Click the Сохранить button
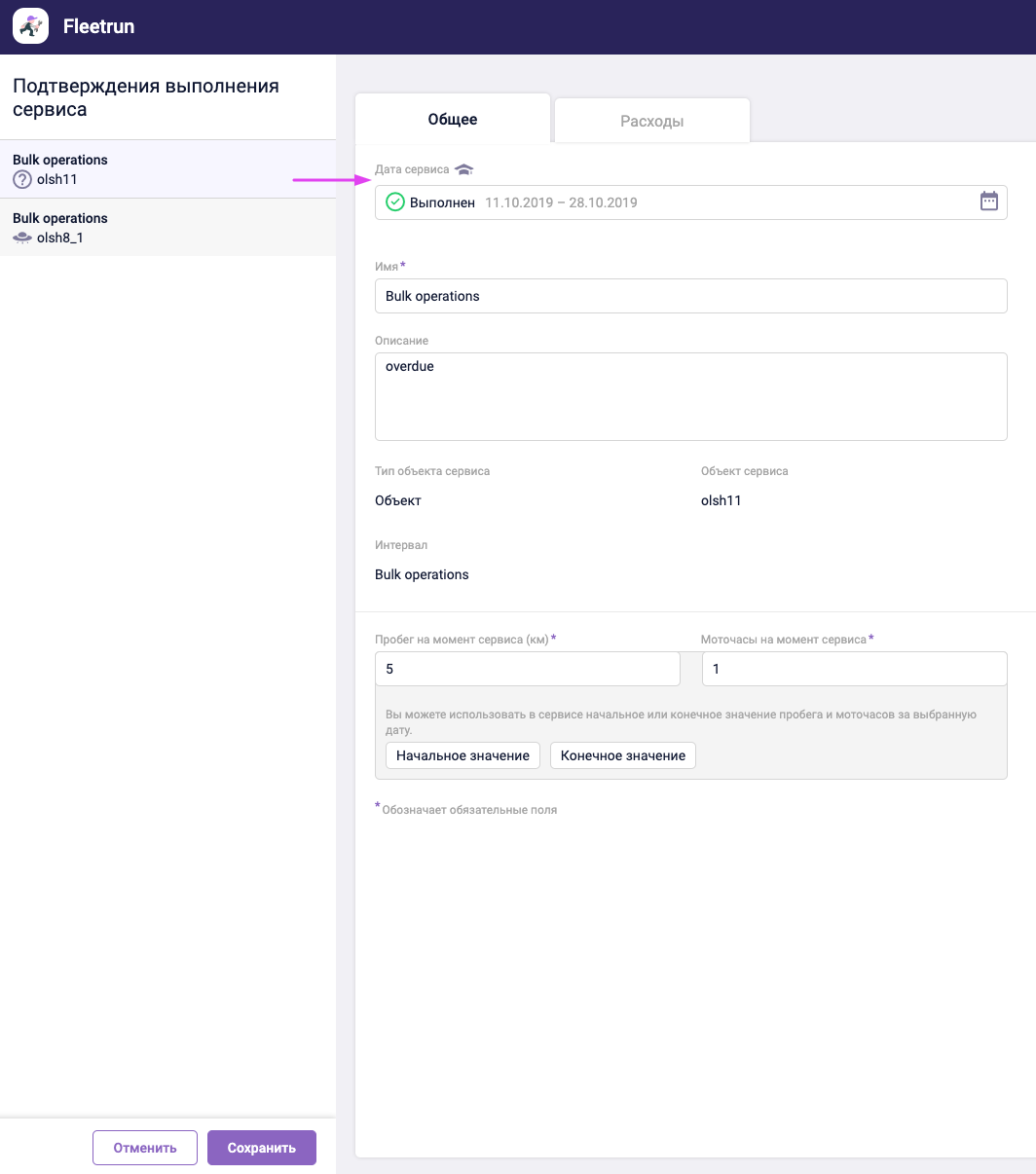The image size is (1036, 1174). (x=262, y=1148)
